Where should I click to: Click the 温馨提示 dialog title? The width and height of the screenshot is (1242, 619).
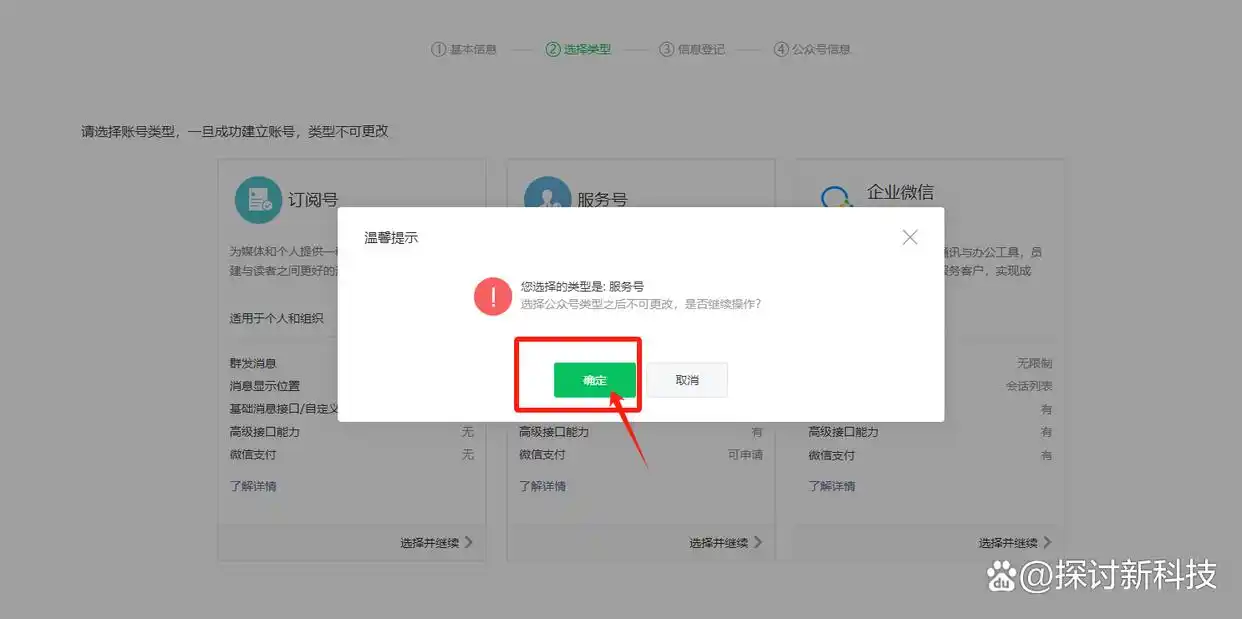[x=391, y=238]
